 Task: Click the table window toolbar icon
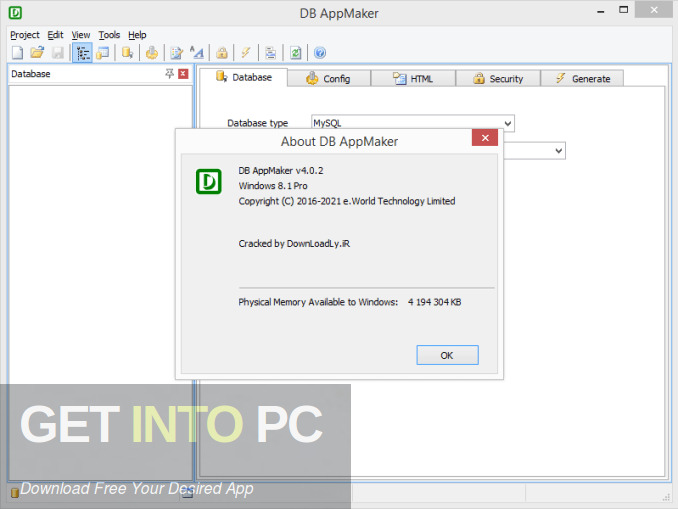[102, 53]
